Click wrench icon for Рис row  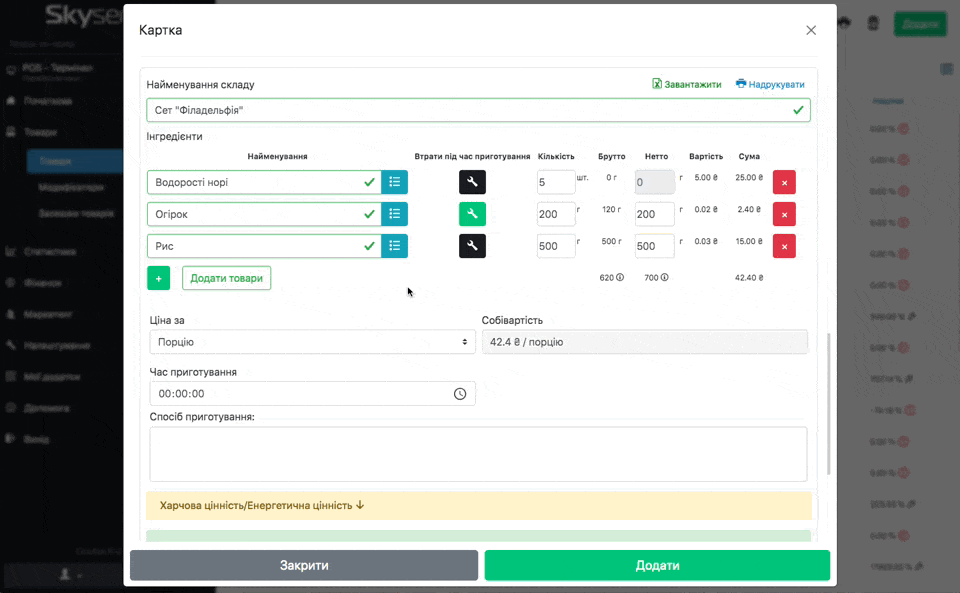pyautogui.click(x=472, y=246)
